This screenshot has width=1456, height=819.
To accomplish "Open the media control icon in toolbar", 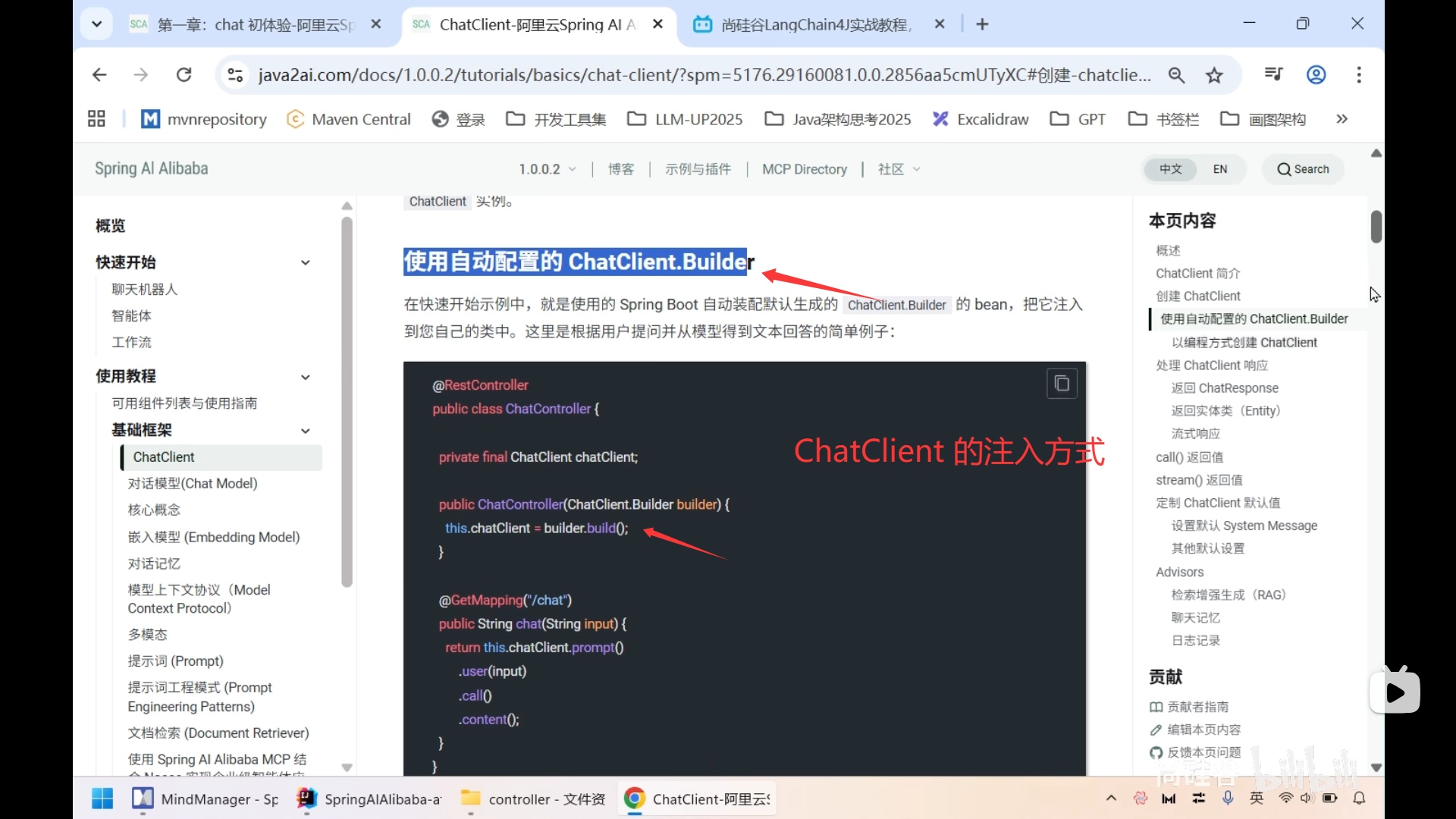I will 1273,74.
